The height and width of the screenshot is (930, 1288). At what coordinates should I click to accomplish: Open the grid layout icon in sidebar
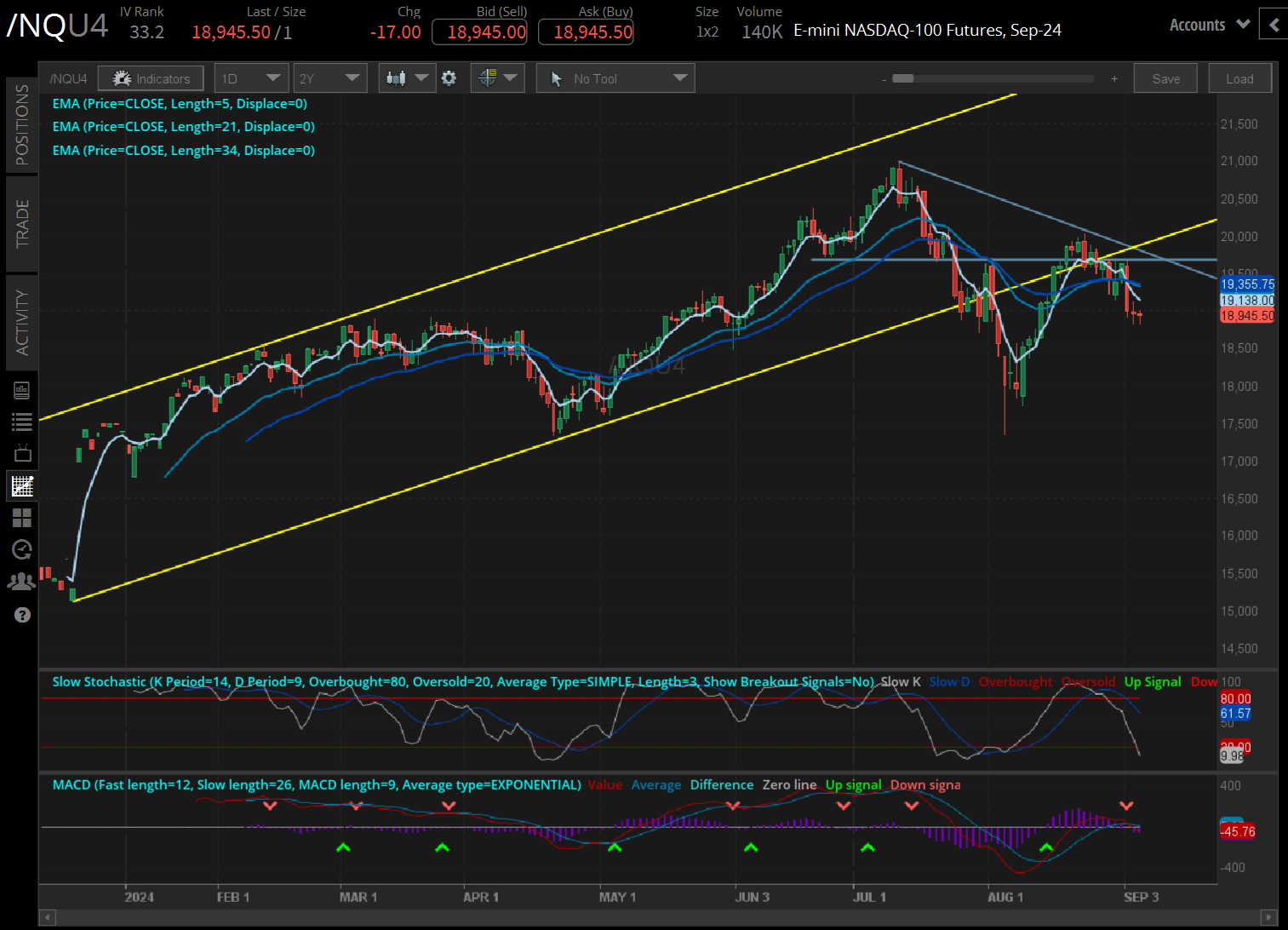21,517
